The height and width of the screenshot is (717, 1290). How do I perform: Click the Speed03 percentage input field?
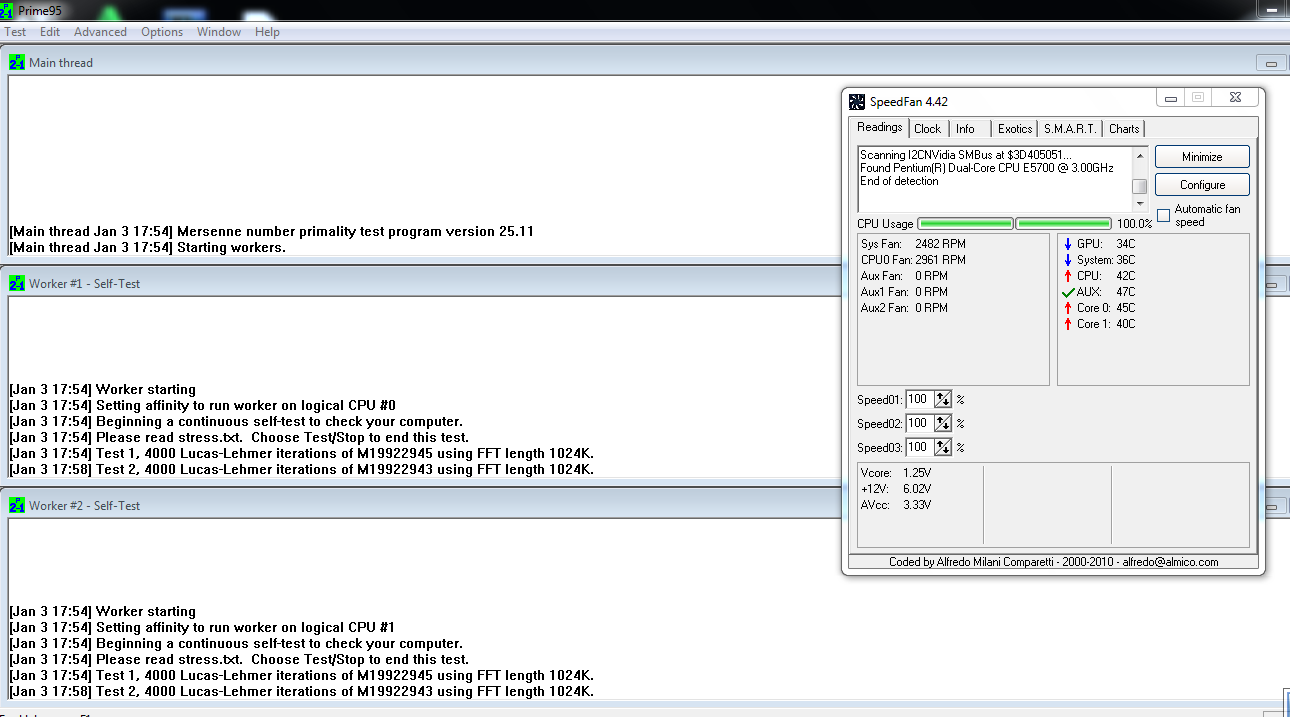tap(919, 447)
